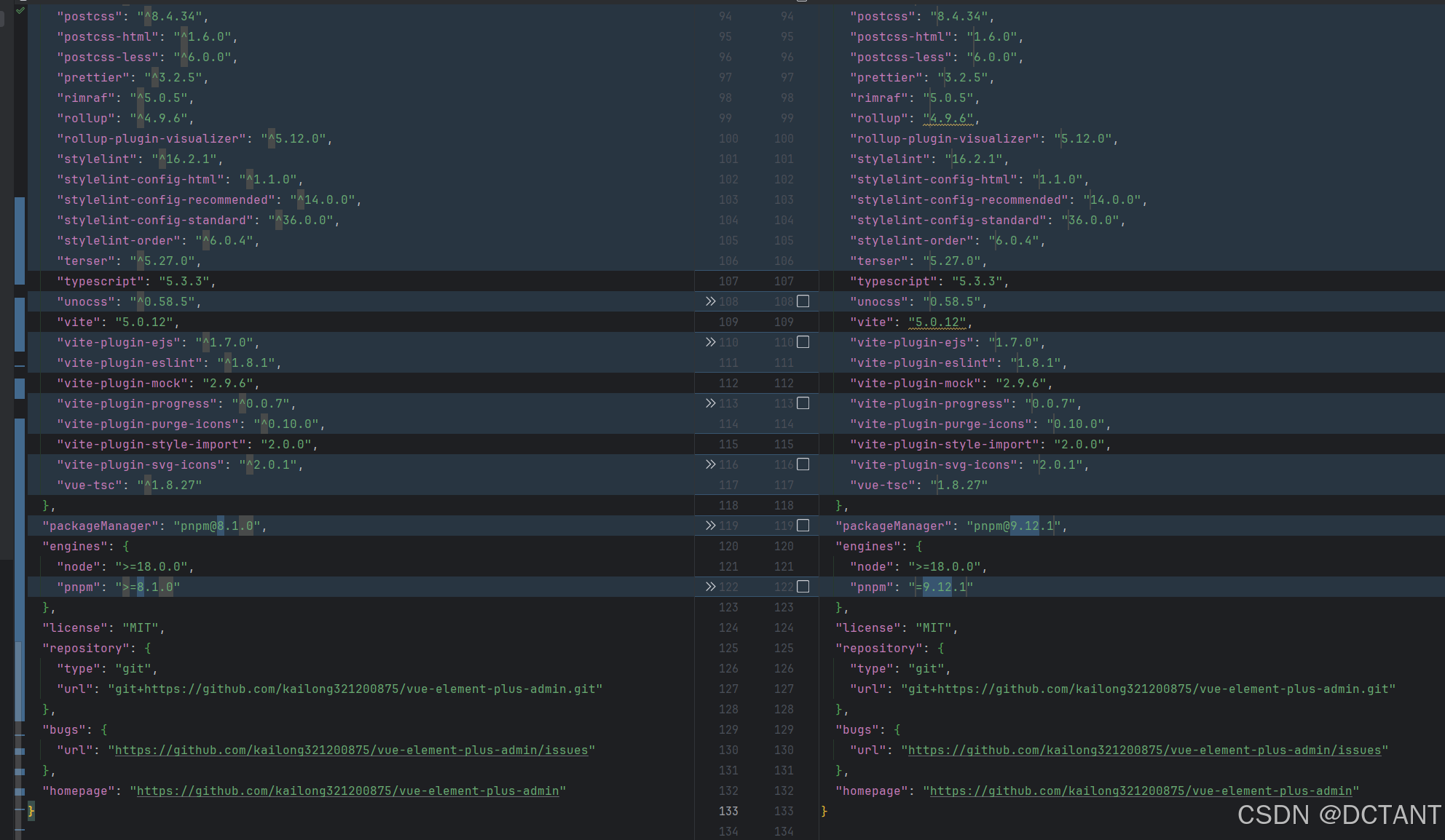Click the green checkmark inspection icon
The width and height of the screenshot is (1445, 840).
[x=20, y=11]
